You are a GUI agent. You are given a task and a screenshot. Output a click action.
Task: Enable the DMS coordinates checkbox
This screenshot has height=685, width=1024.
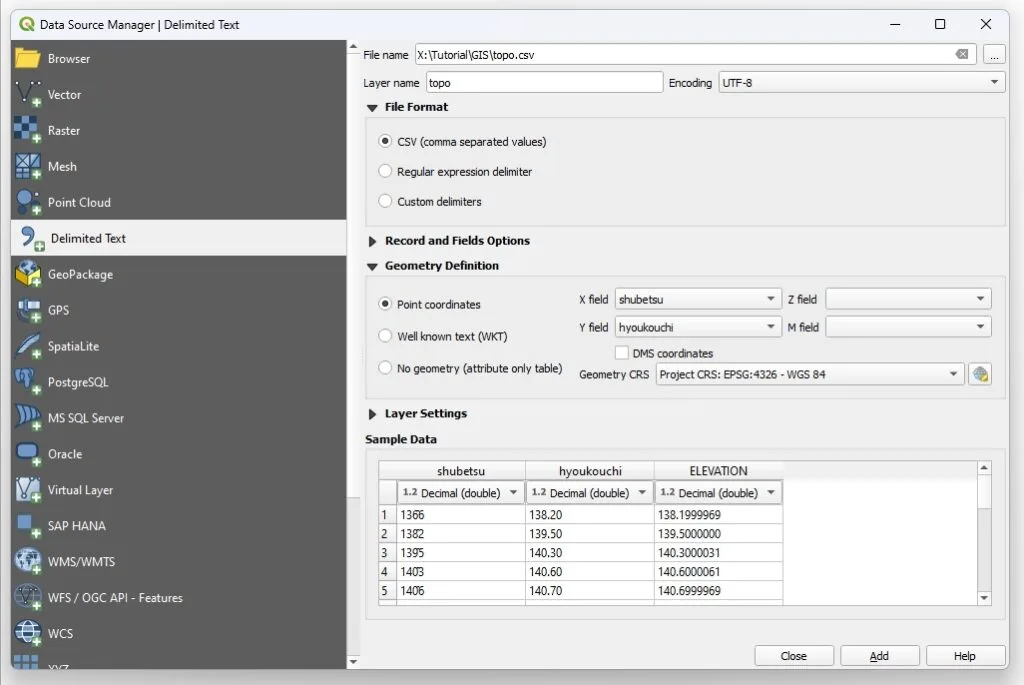(x=622, y=353)
